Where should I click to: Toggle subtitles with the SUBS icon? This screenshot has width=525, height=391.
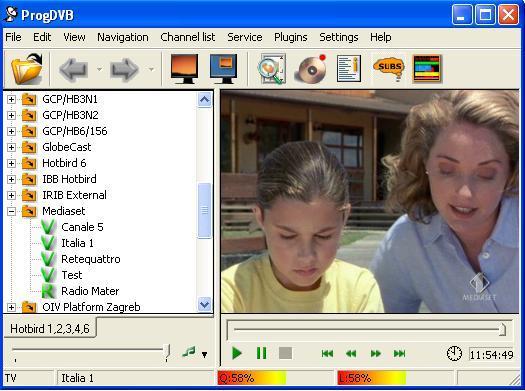(x=389, y=69)
